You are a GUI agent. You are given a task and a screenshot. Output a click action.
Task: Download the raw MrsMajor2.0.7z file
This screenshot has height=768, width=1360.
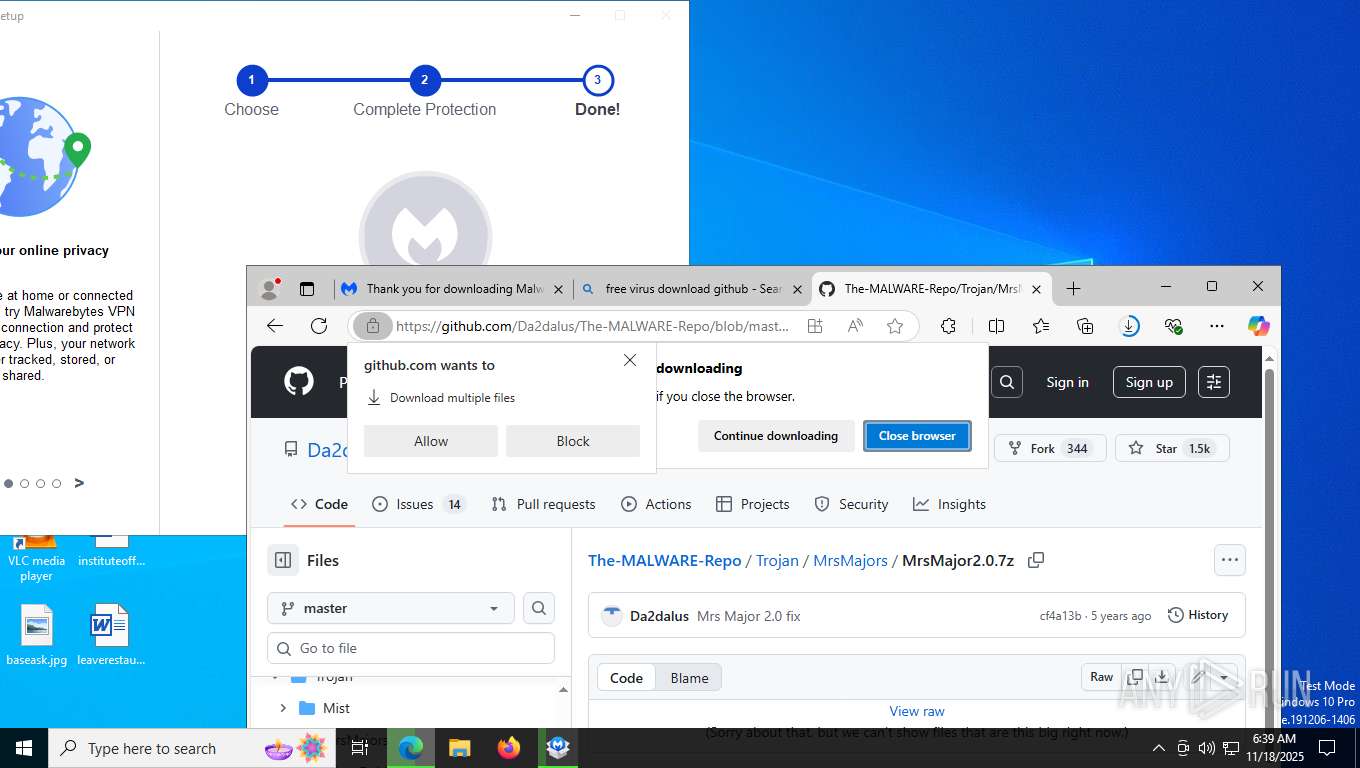pos(1161,677)
